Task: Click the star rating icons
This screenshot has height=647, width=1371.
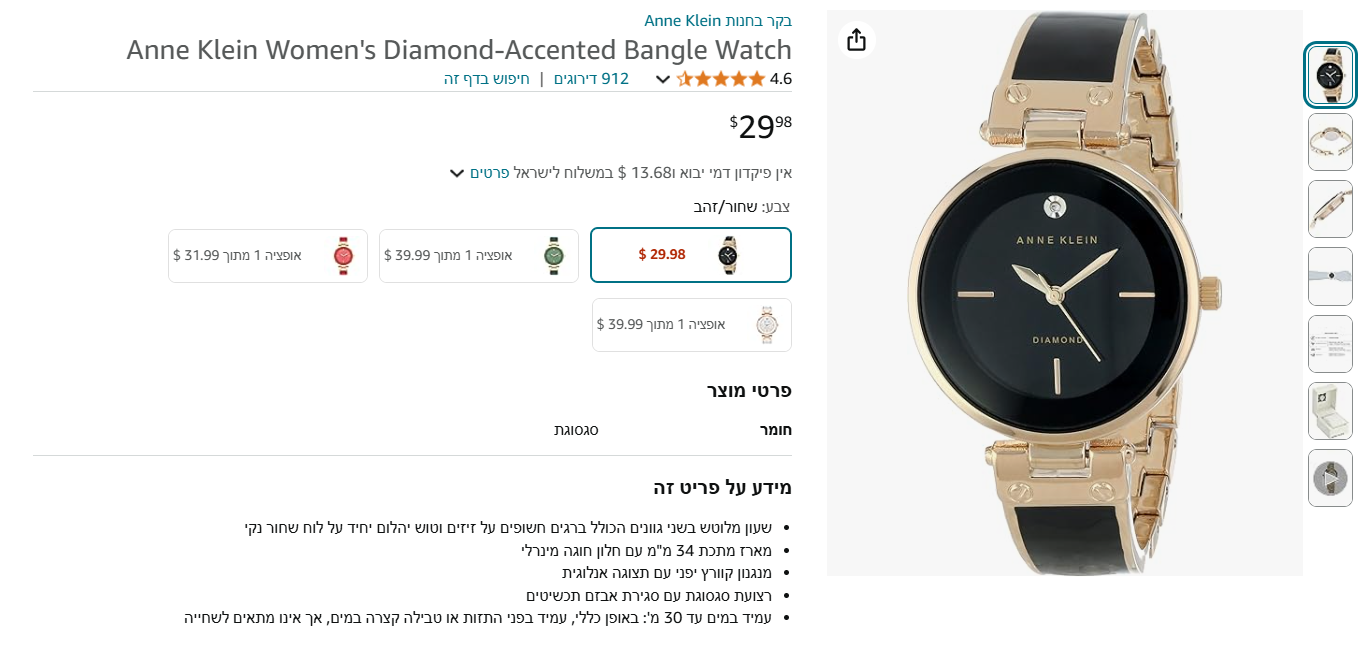Action: 721,79
